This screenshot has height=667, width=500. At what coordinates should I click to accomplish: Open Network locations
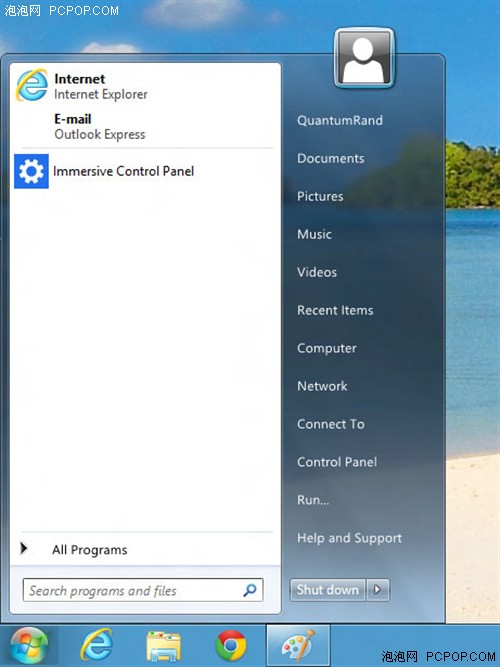322,386
